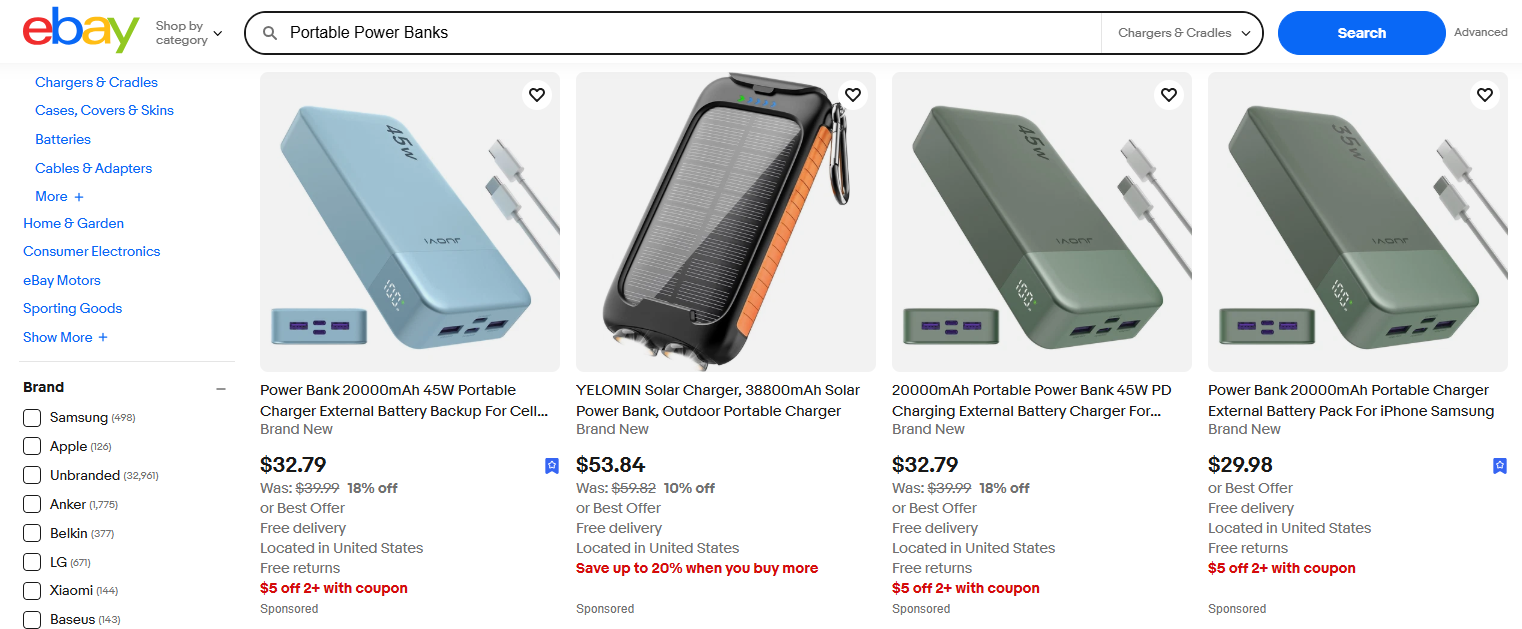This screenshot has width=1522, height=629.
Task: Click the Search button
Action: pos(1361,32)
